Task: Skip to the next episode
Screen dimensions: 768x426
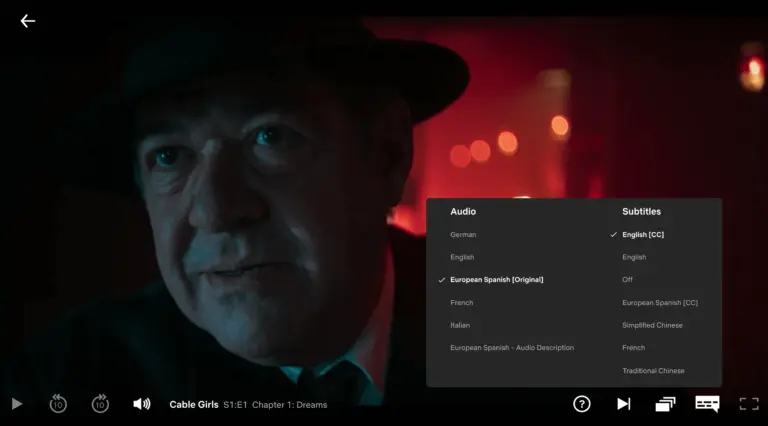Action: point(624,404)
